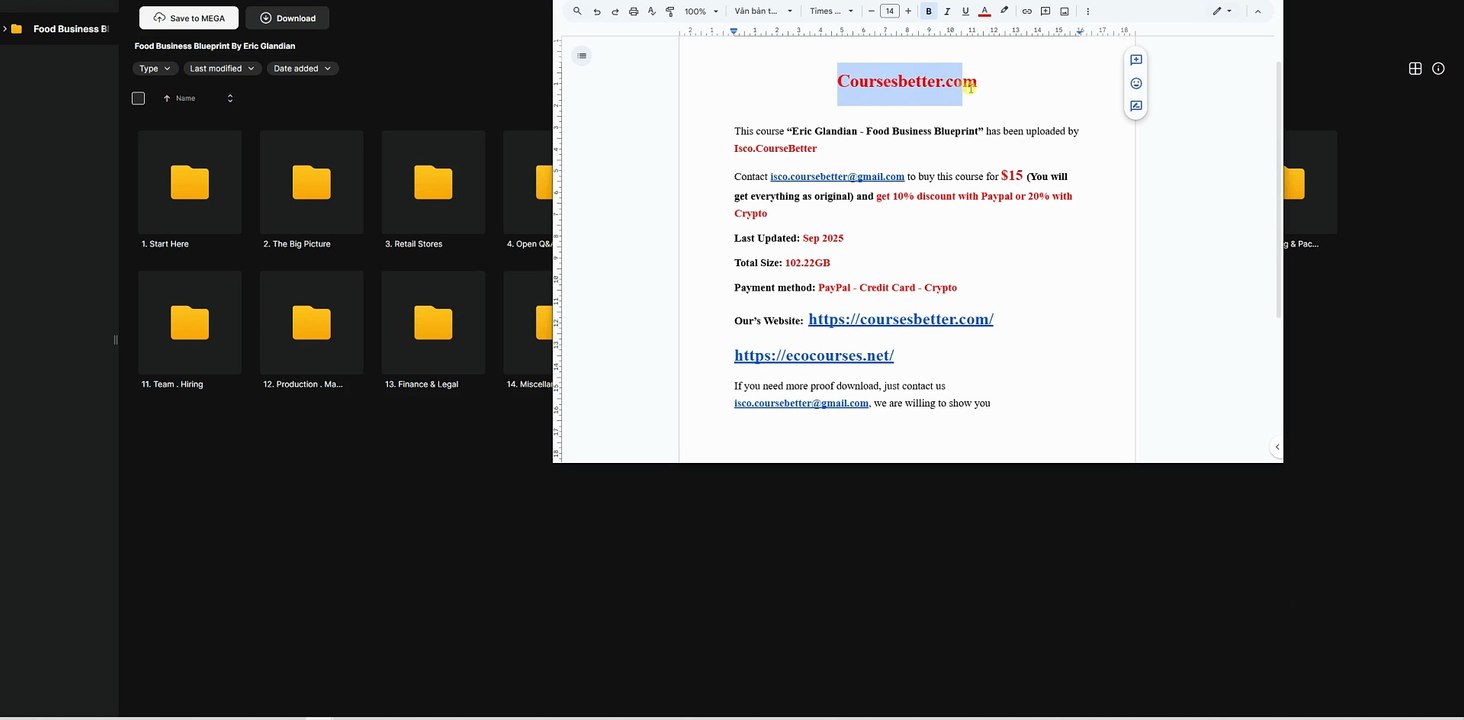This screenshot has height=720, width=1464.
Task: Tick the select-all checkbox beside Name
Action: [x=138, y=98]
